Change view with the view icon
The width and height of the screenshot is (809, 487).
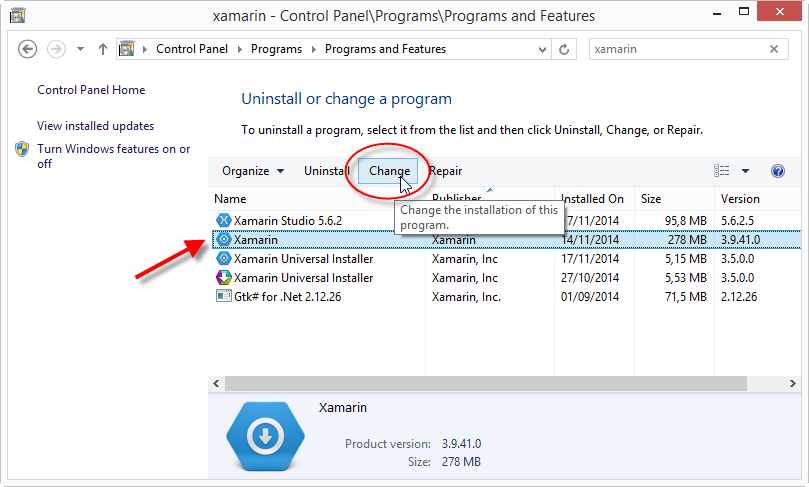pyautogui.click(x=721, y=171)
